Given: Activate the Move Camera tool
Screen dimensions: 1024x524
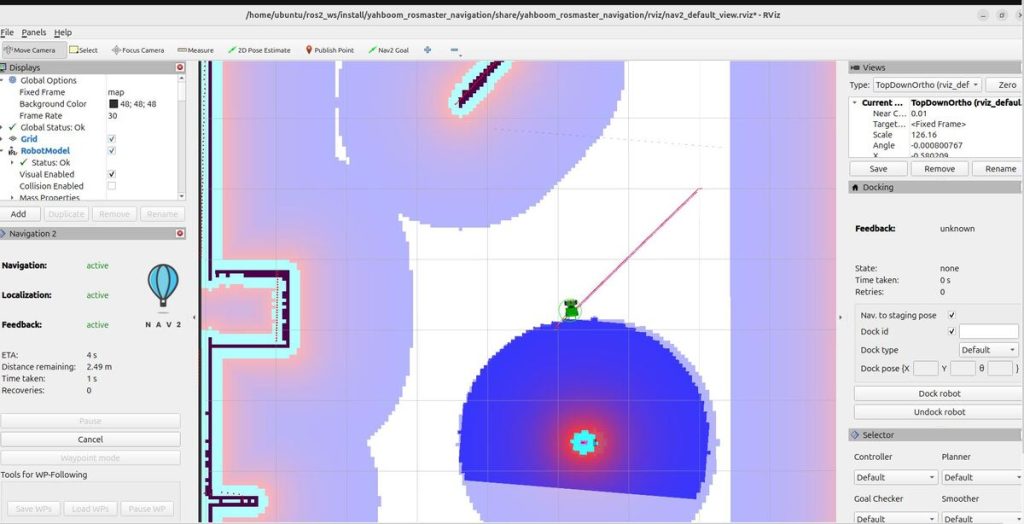Looking at the screenshot, I should point(33,50).
